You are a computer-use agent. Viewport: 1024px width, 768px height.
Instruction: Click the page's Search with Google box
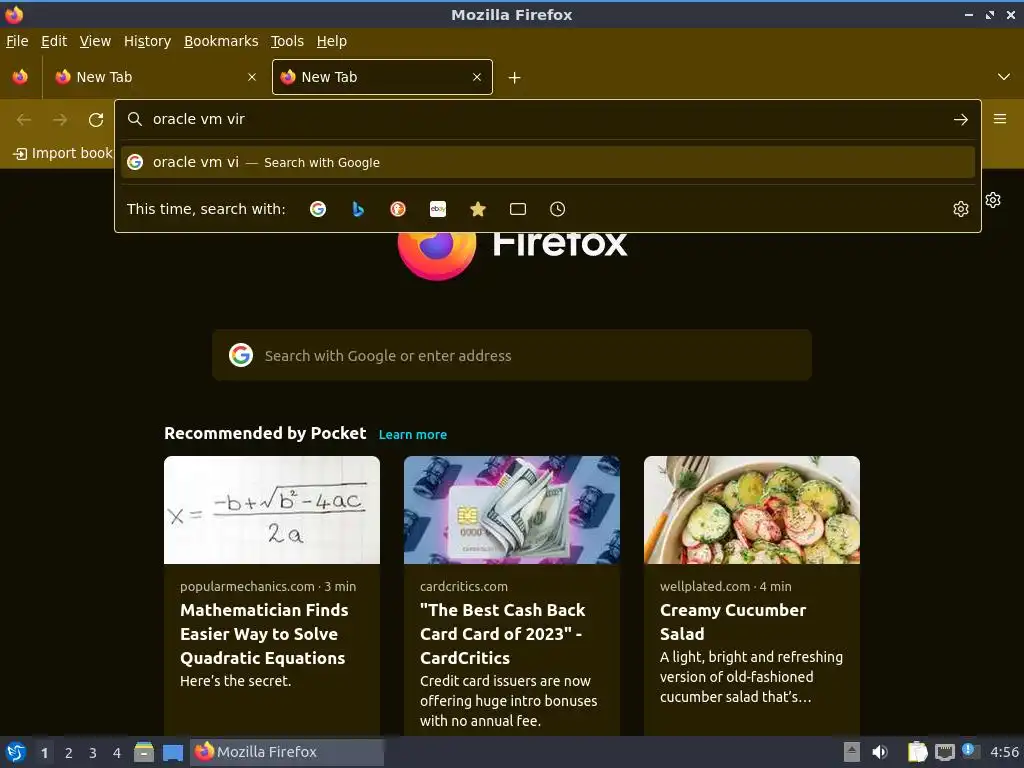click(512, 355)
